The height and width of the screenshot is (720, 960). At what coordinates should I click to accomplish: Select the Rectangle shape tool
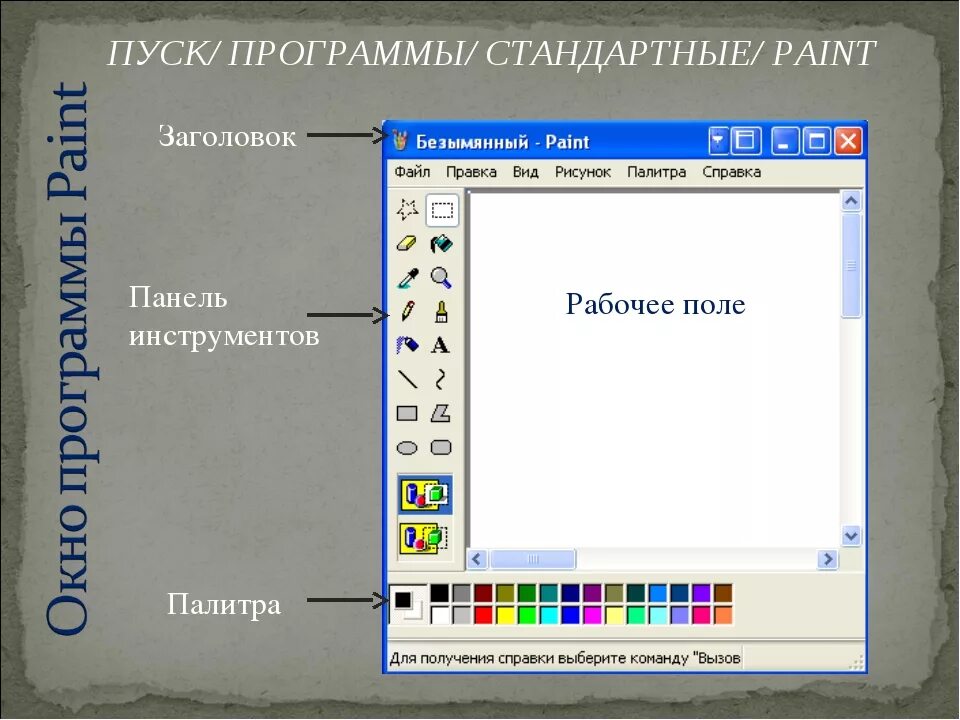coord(407,414)
